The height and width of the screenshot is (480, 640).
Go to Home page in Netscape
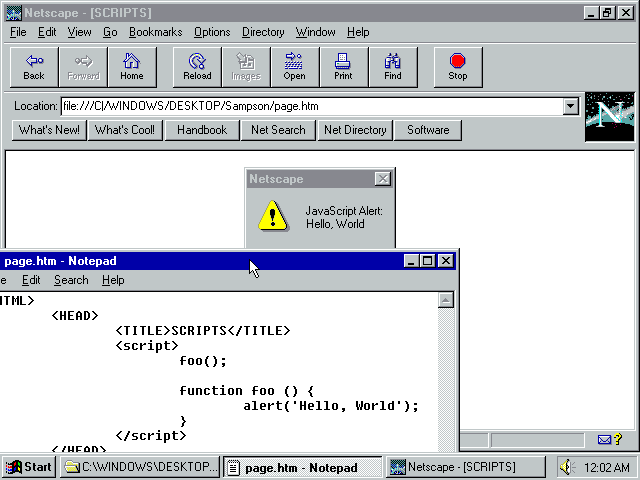point(132,67)
